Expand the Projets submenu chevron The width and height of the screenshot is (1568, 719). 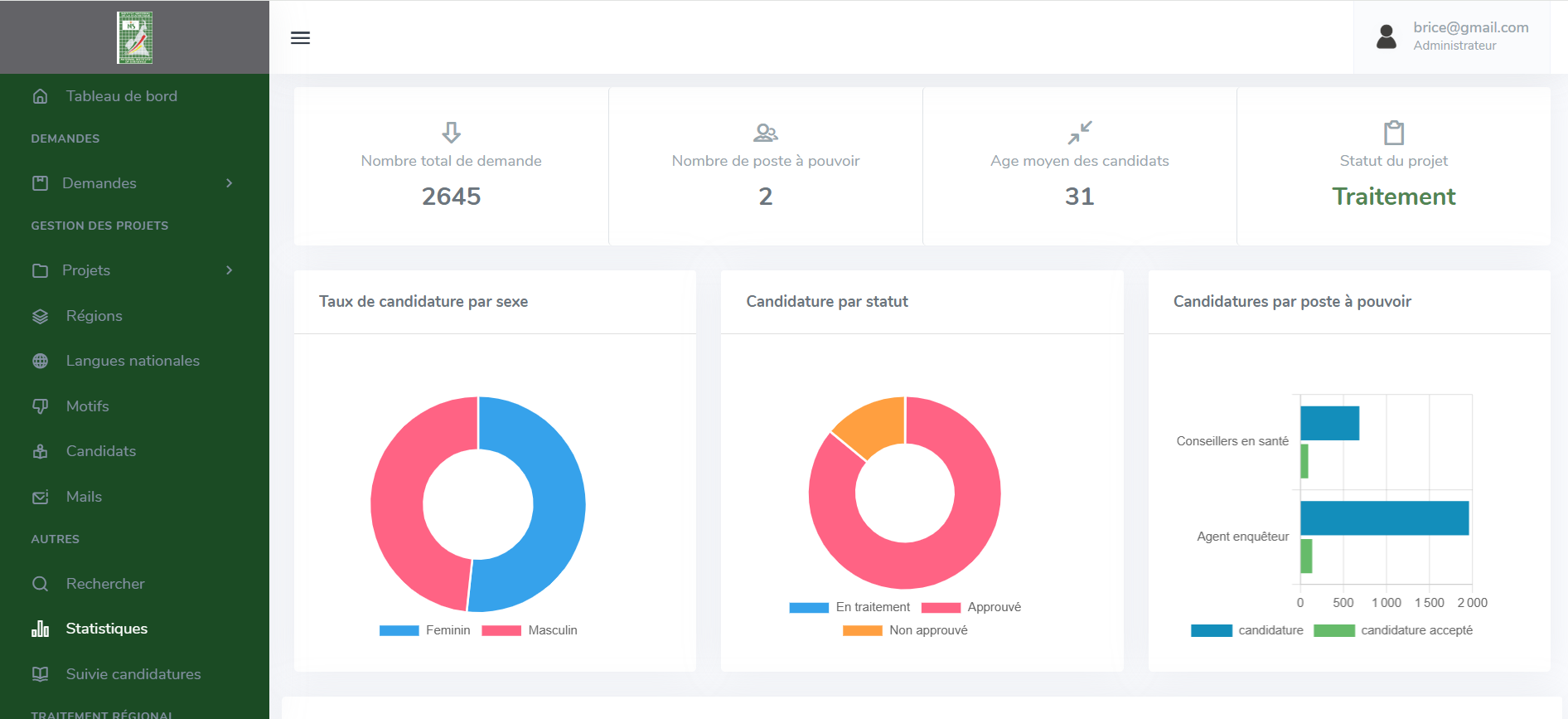tap(230, 270)
